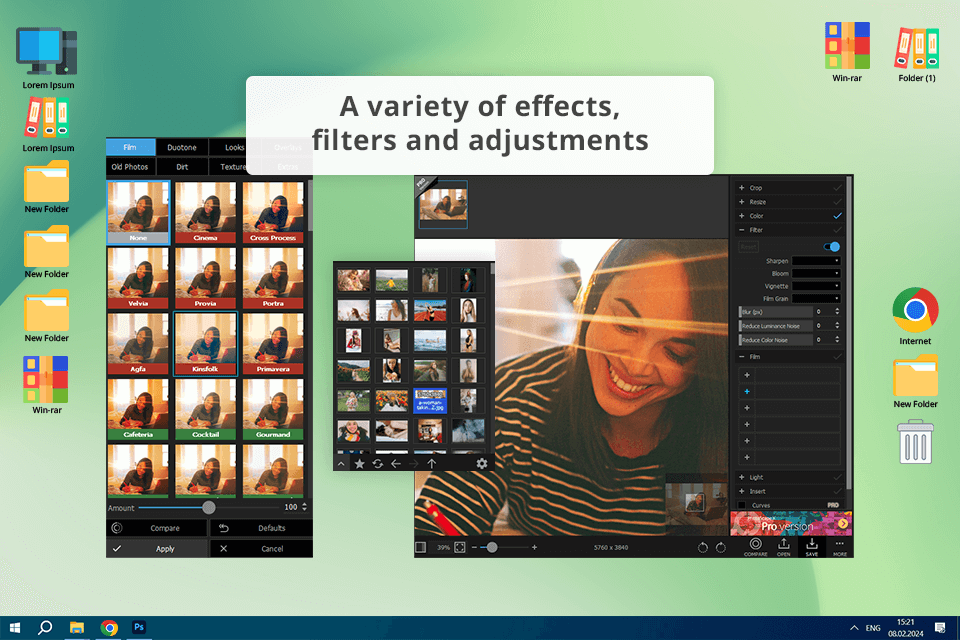
Task: Toggle the Light section checkmark
Action: point(837,477)
